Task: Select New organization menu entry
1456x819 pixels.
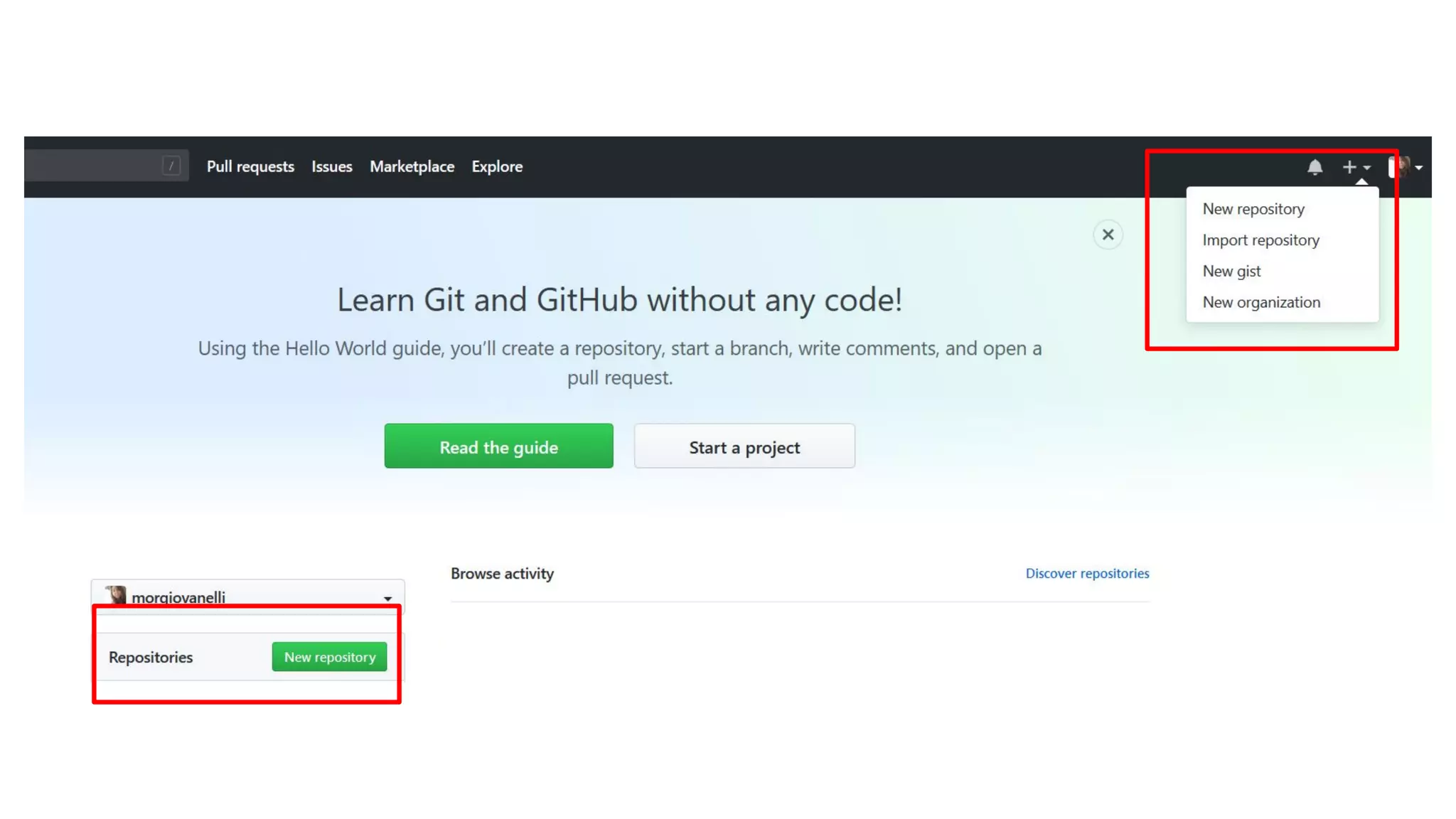Action: pyautogui.click(x=1261, y=302)
